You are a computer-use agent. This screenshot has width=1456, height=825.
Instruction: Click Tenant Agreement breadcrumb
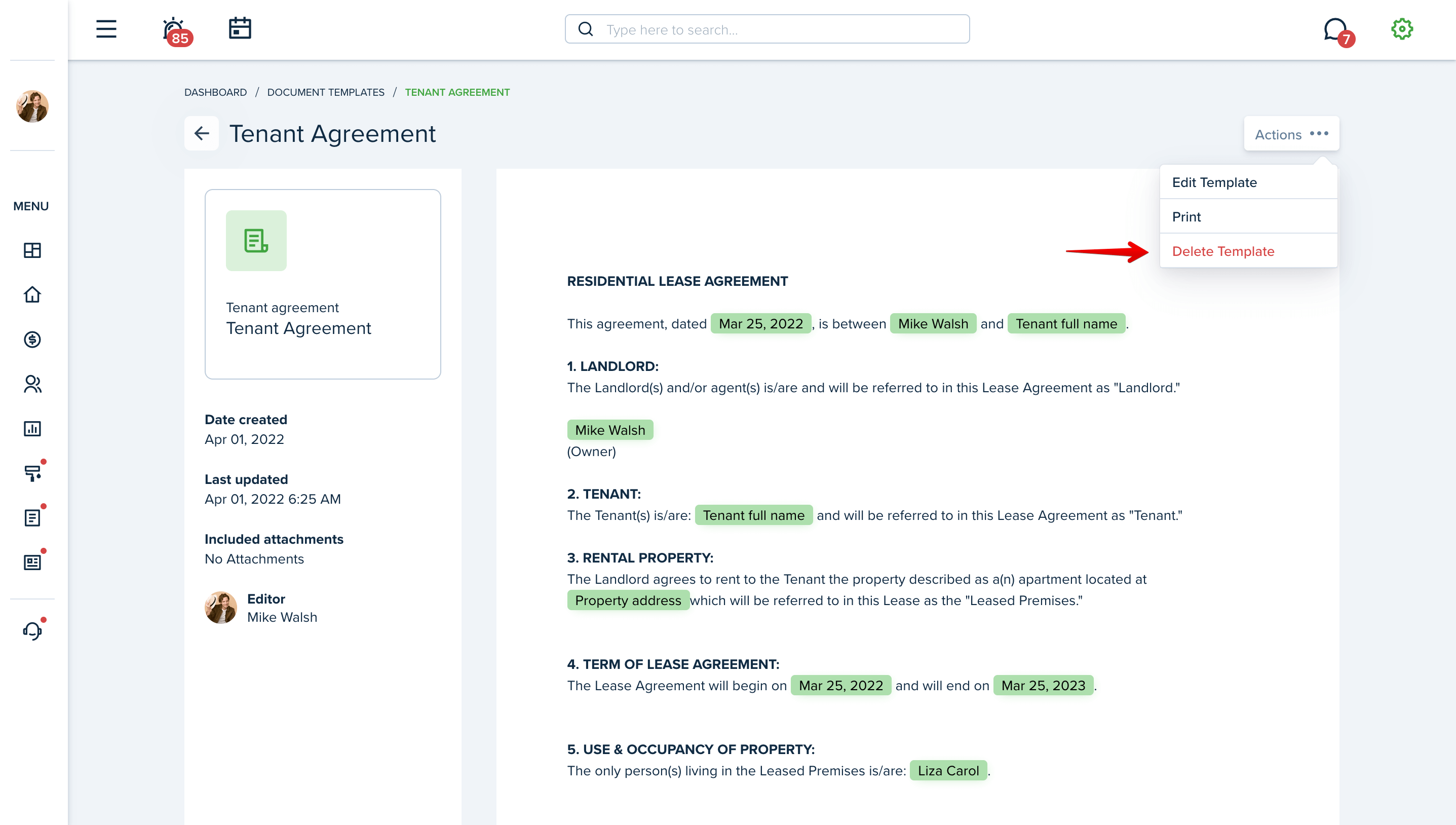tap(457, 92)
